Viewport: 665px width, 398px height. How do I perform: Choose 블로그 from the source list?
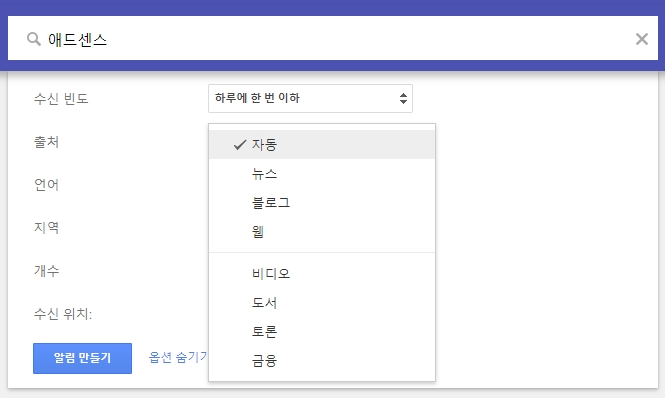(x=322, y=202)
